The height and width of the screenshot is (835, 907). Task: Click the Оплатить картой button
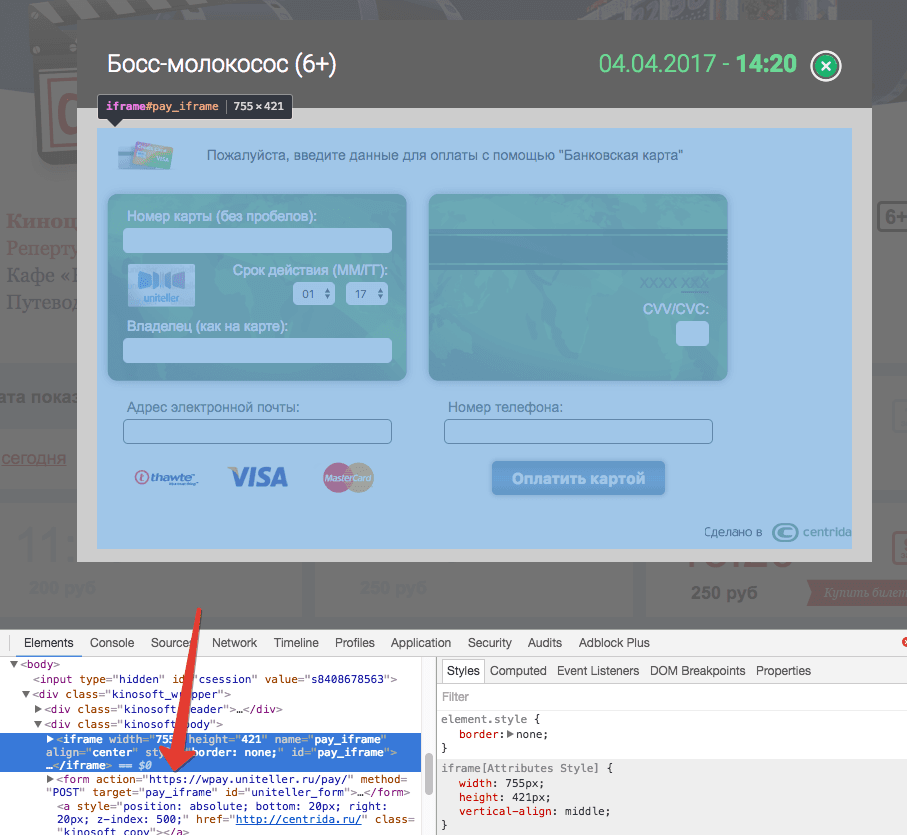pyautogui.click(x=578, y=478)
